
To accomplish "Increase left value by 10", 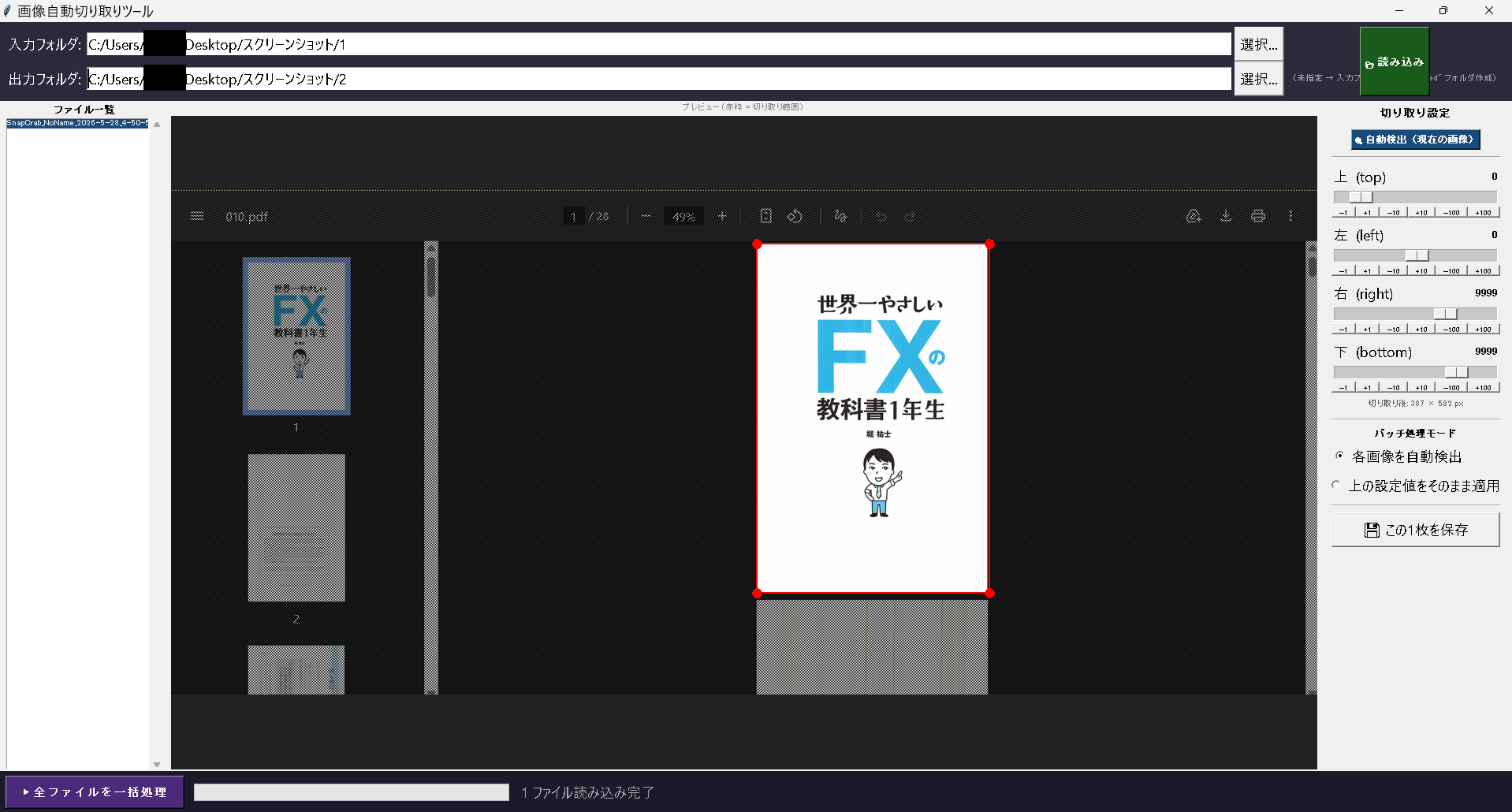I will pyautogui.click(x=1421, y=270).
